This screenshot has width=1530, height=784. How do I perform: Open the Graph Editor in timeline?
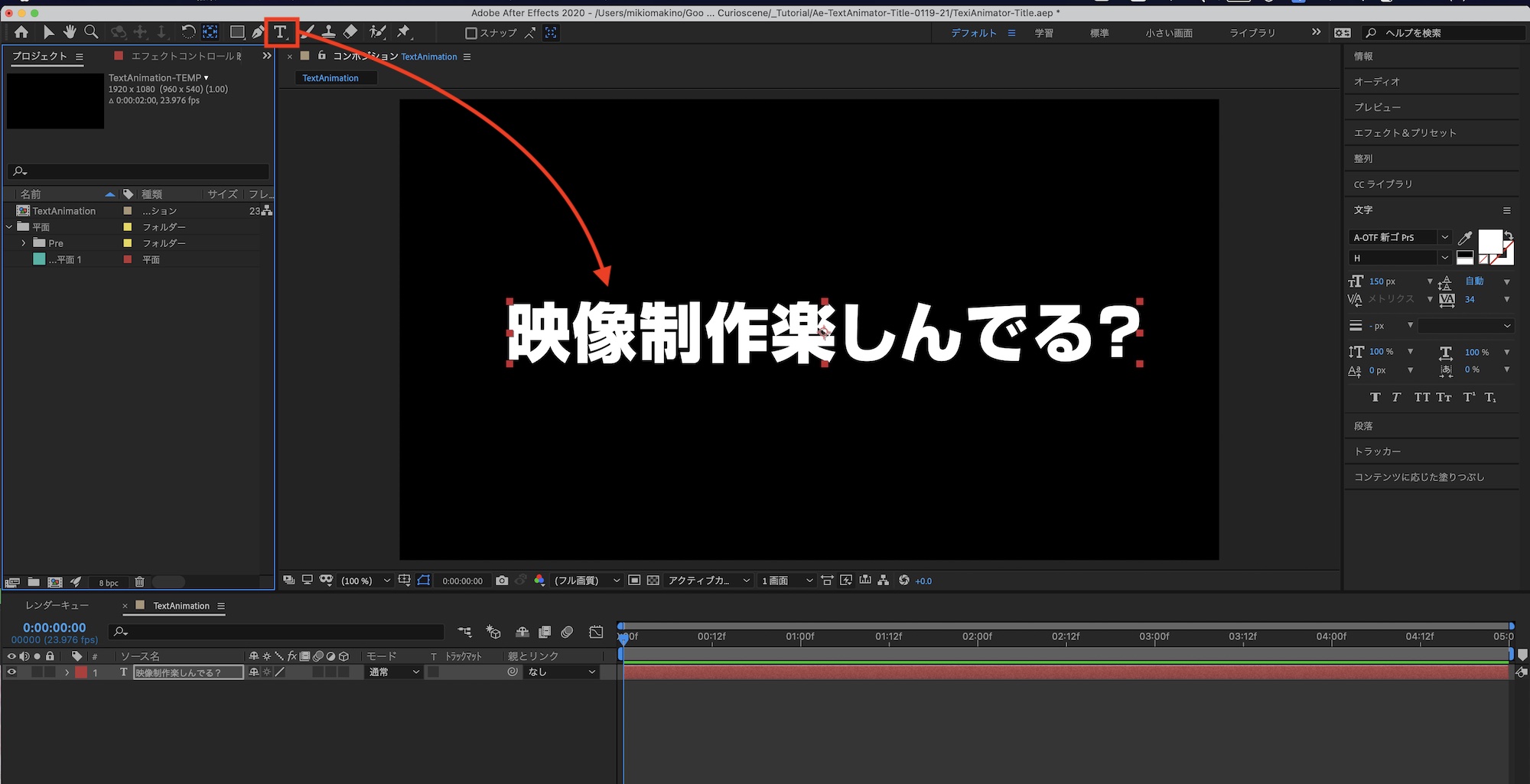click(x=596, y=632)
